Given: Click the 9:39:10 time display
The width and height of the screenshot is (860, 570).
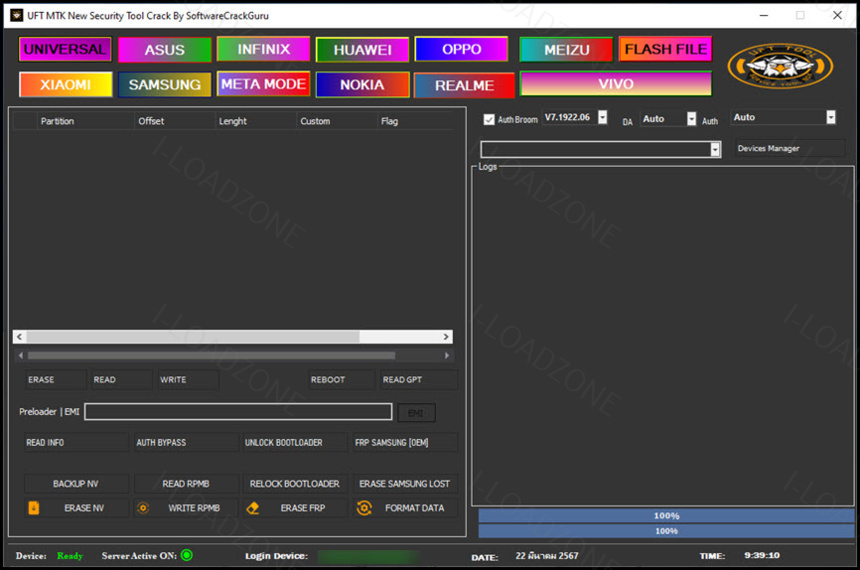Looking at the screenshot, I should pyautogui.click(x=762, y=555).
